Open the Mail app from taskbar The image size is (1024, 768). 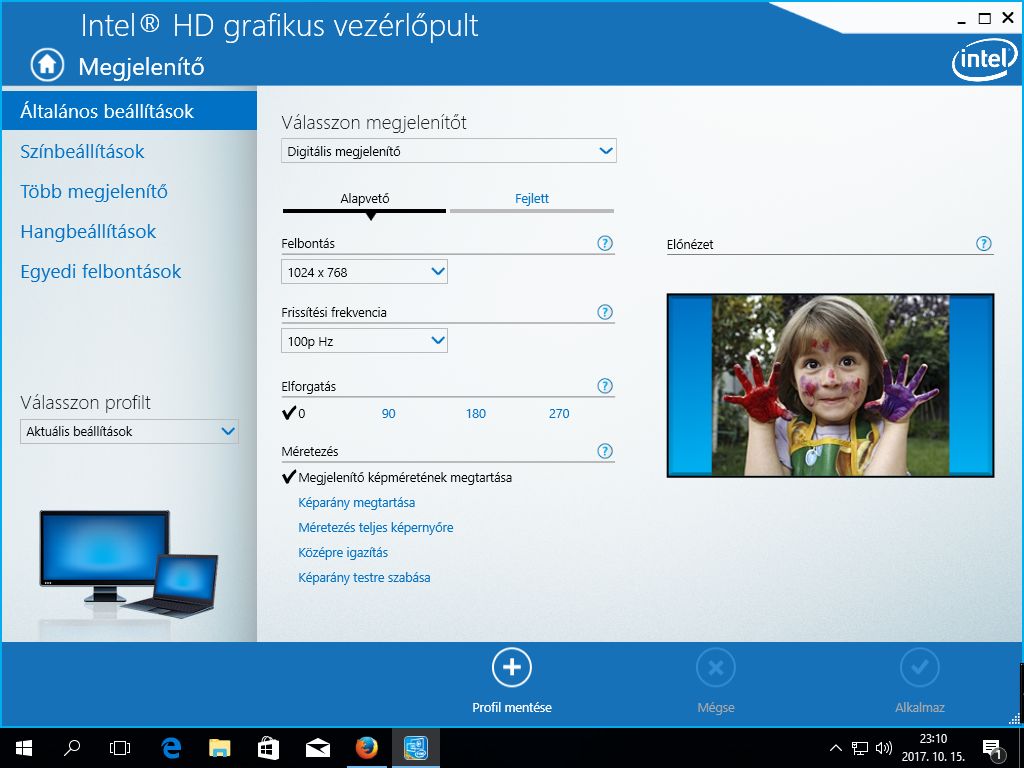click(x=317, y=748)
